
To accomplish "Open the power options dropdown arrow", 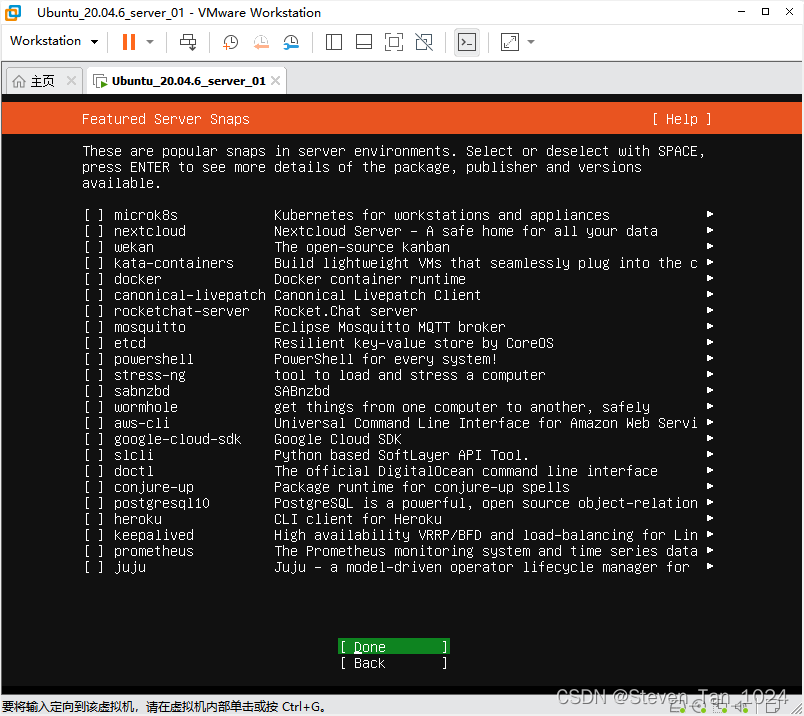I will 150,42.
